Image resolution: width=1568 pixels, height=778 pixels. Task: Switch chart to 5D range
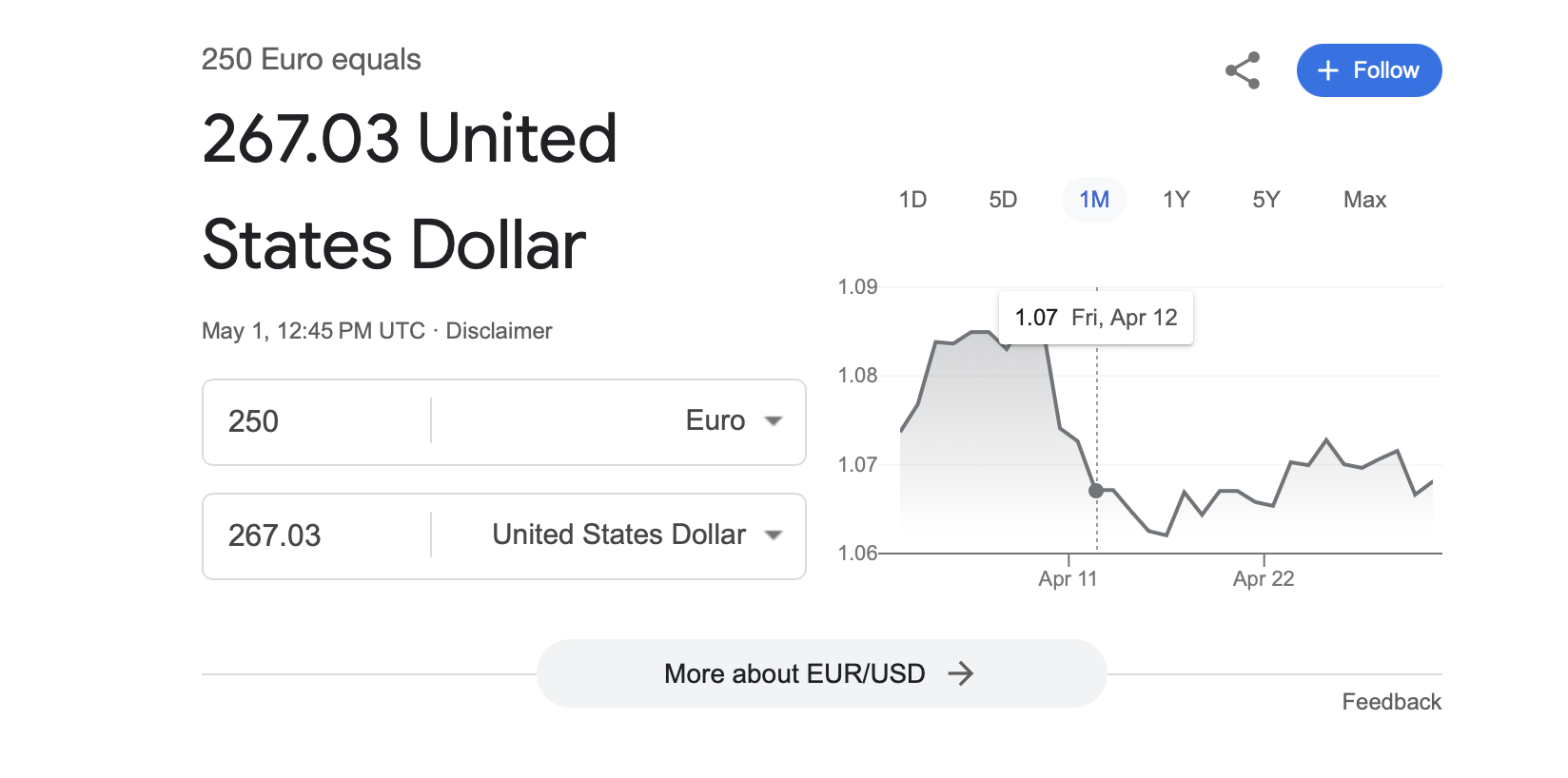click(x=1003, y=200)
